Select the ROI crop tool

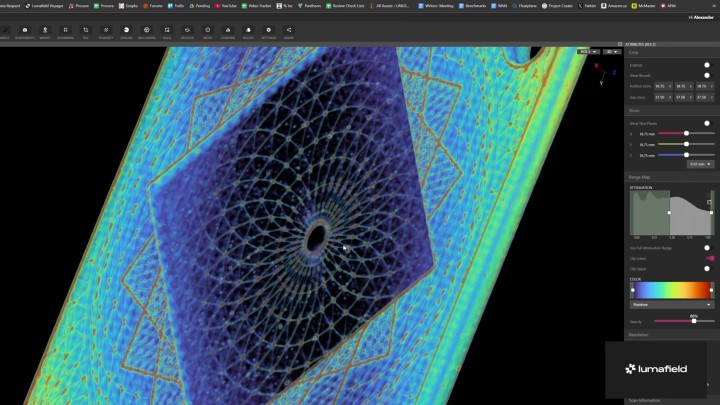coord(86,30)
